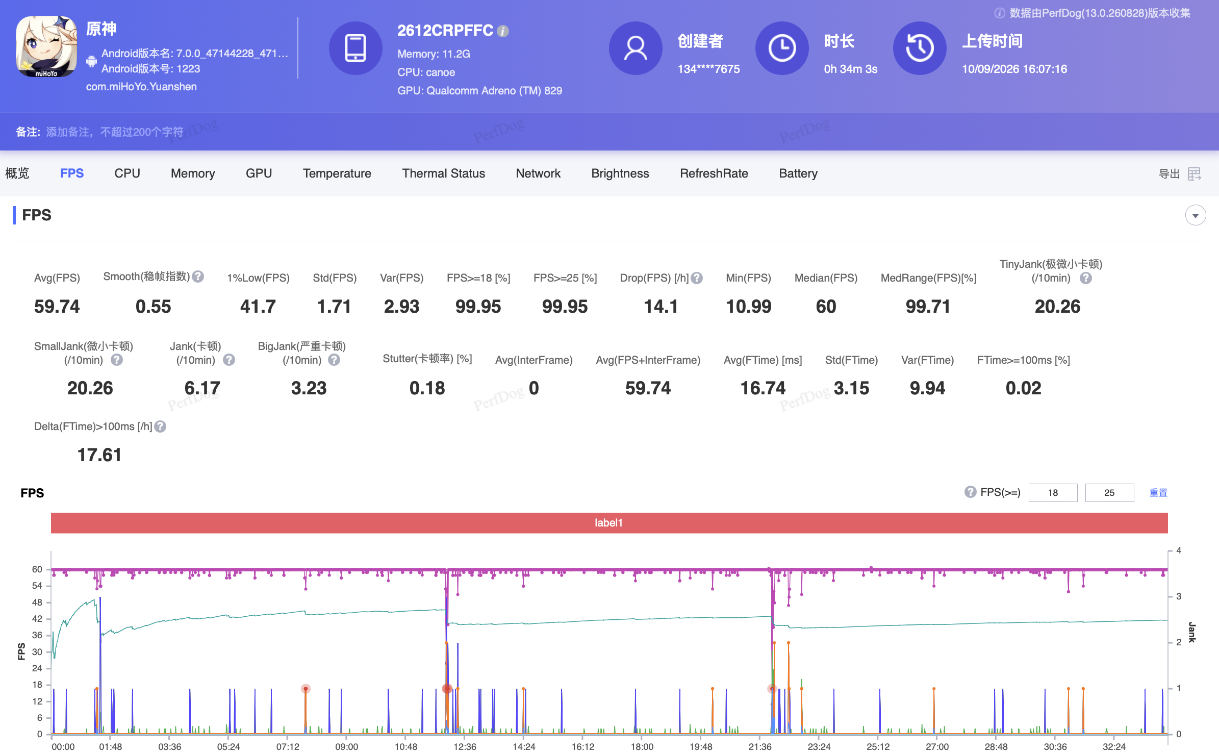Click the creator person icon
Image resolution: width=1219 pixels, height=754 pixels.
coord(635,48)
